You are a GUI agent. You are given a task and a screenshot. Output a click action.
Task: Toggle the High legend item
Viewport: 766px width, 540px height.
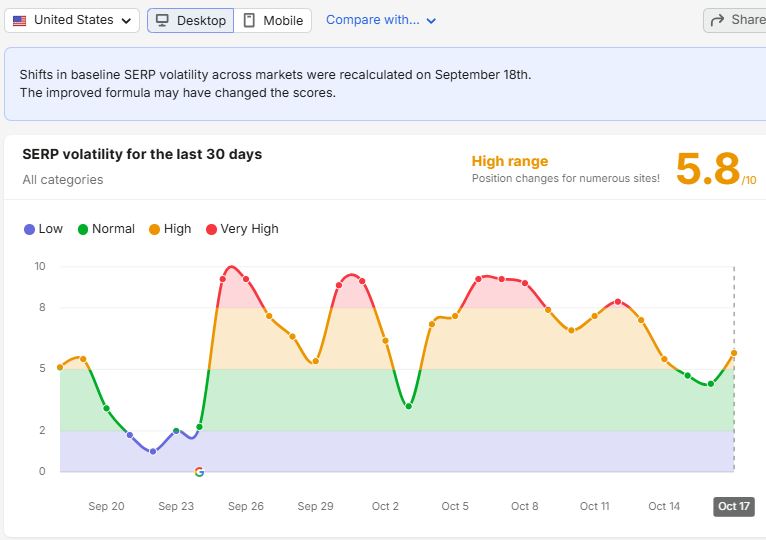170,229
